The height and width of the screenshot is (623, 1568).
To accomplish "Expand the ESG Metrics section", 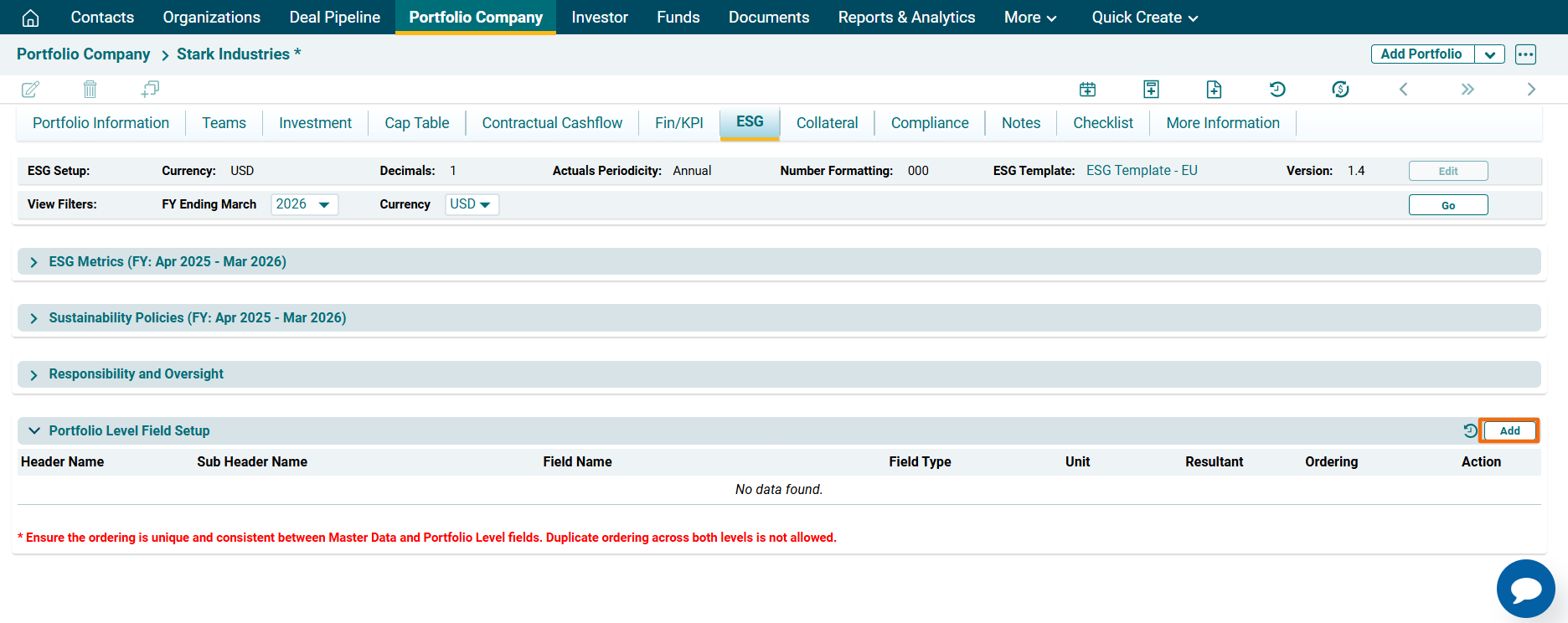I will (34, 262).
